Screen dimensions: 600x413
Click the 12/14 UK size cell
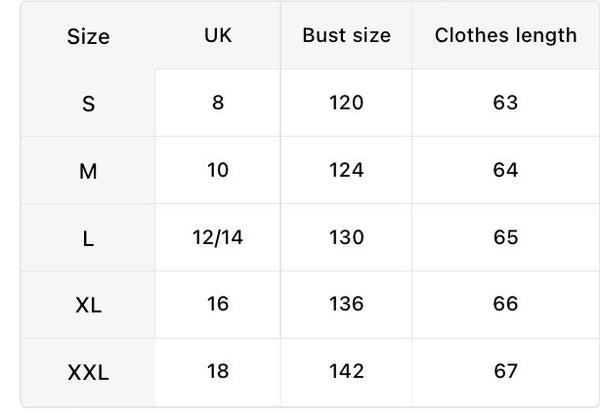tap(218, 237)
